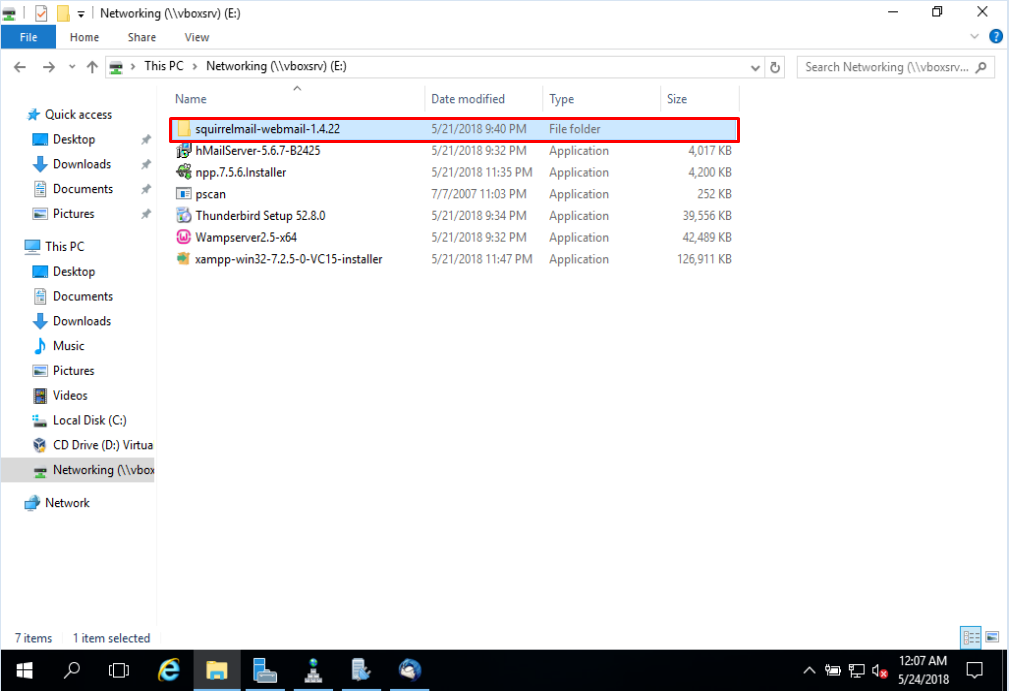Switch to large thumbnails view layout
Viewport: 1009px width, 691px height.
pos(992,638)
